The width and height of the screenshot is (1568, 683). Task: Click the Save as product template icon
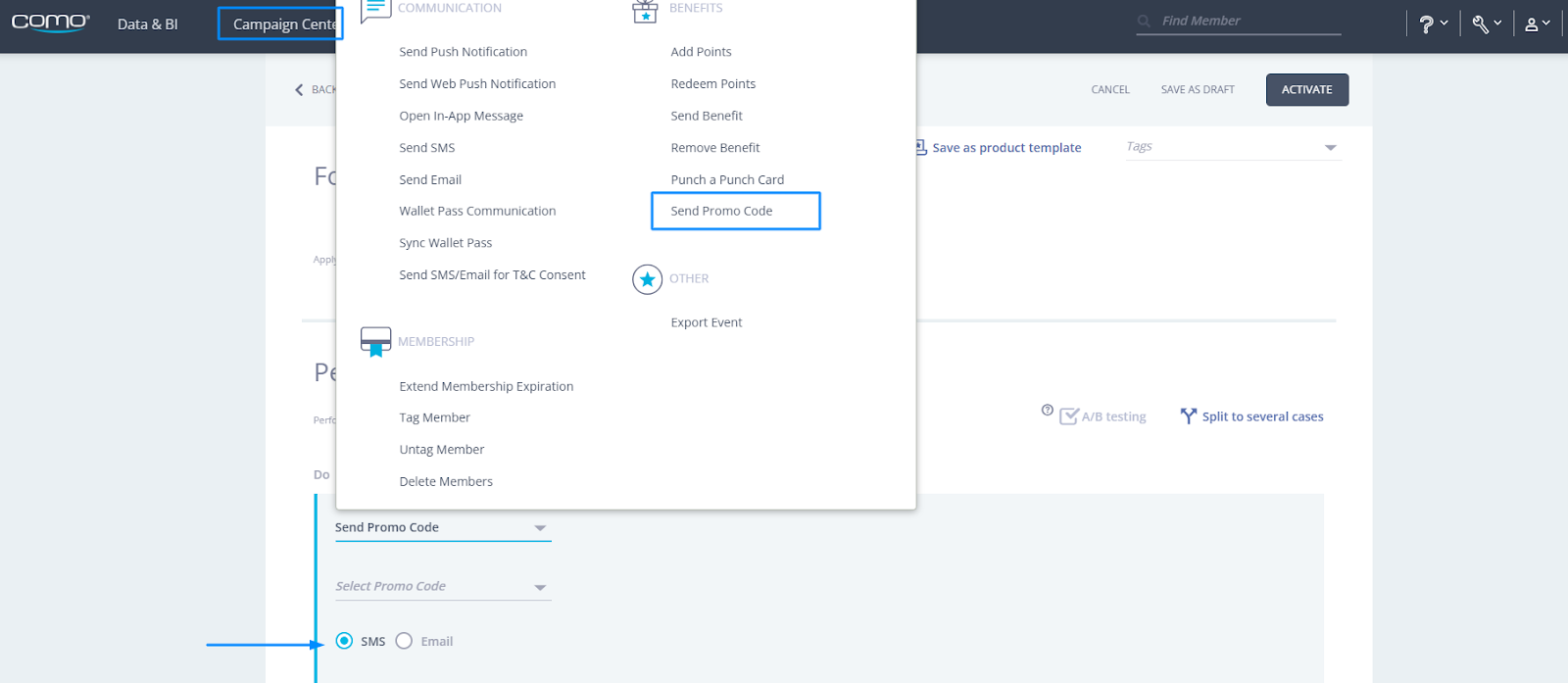tap(919, 146)
